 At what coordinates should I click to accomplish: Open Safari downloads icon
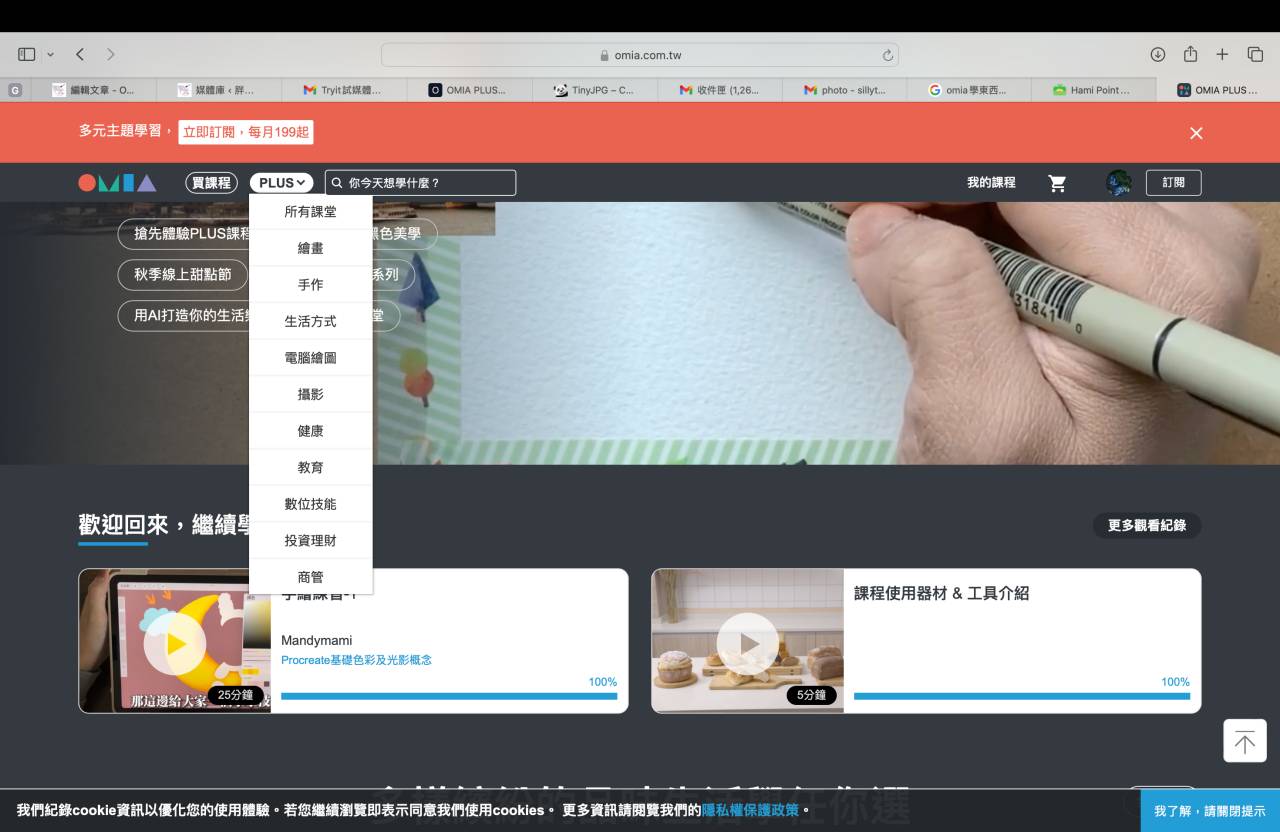(1158, 54)
